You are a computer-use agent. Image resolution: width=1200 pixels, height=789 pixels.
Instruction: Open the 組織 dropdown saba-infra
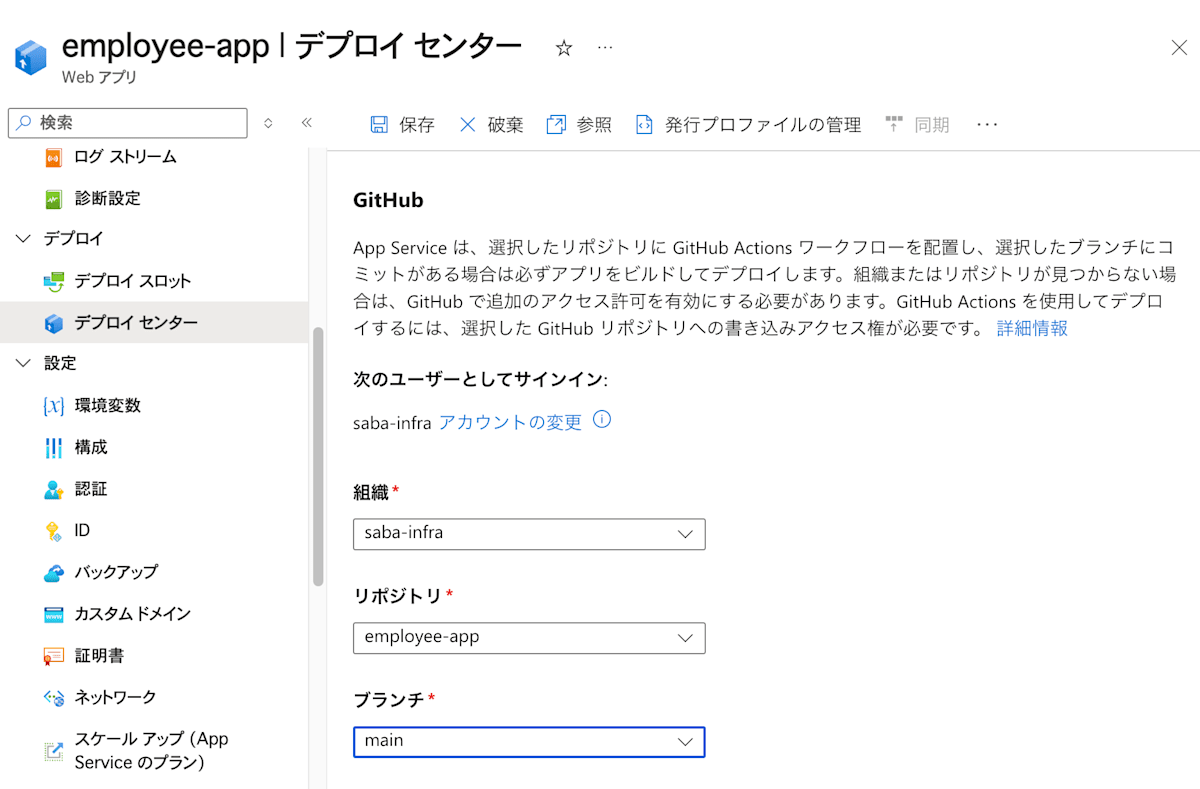[529, 533]
